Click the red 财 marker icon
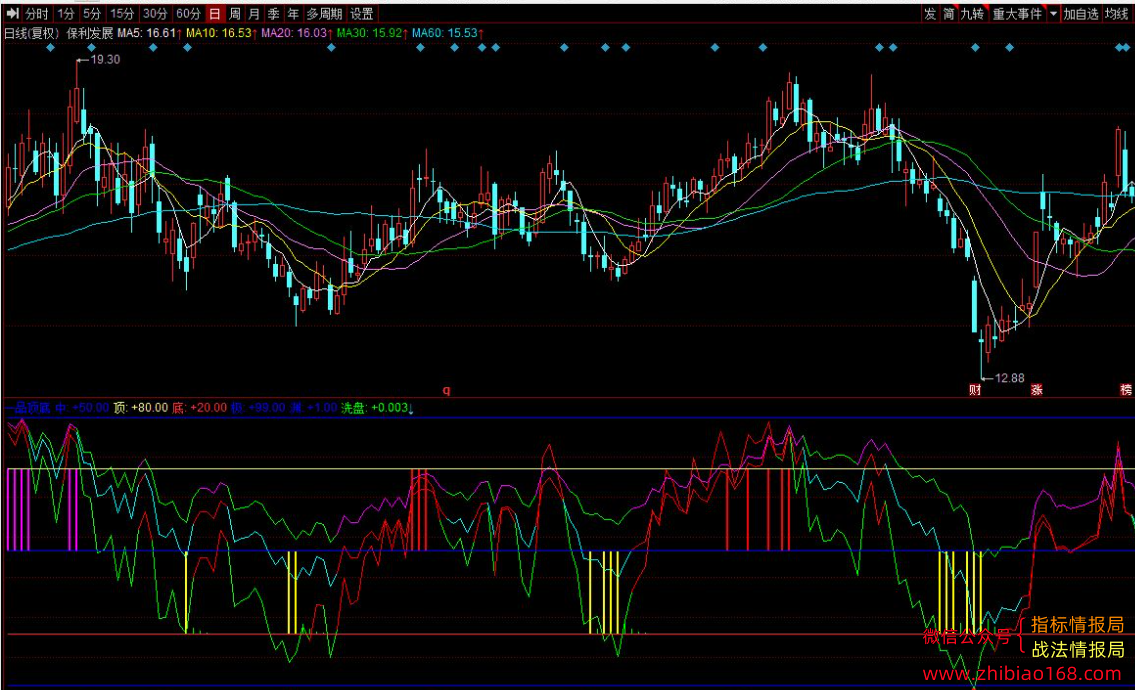1135x690 pixels. 975,390
